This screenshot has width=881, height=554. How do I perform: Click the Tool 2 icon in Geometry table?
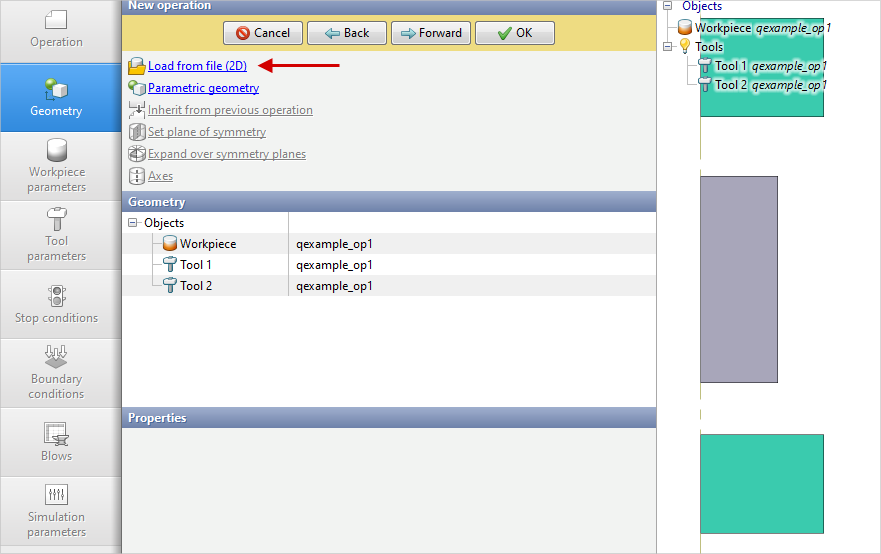click(169, 286)
